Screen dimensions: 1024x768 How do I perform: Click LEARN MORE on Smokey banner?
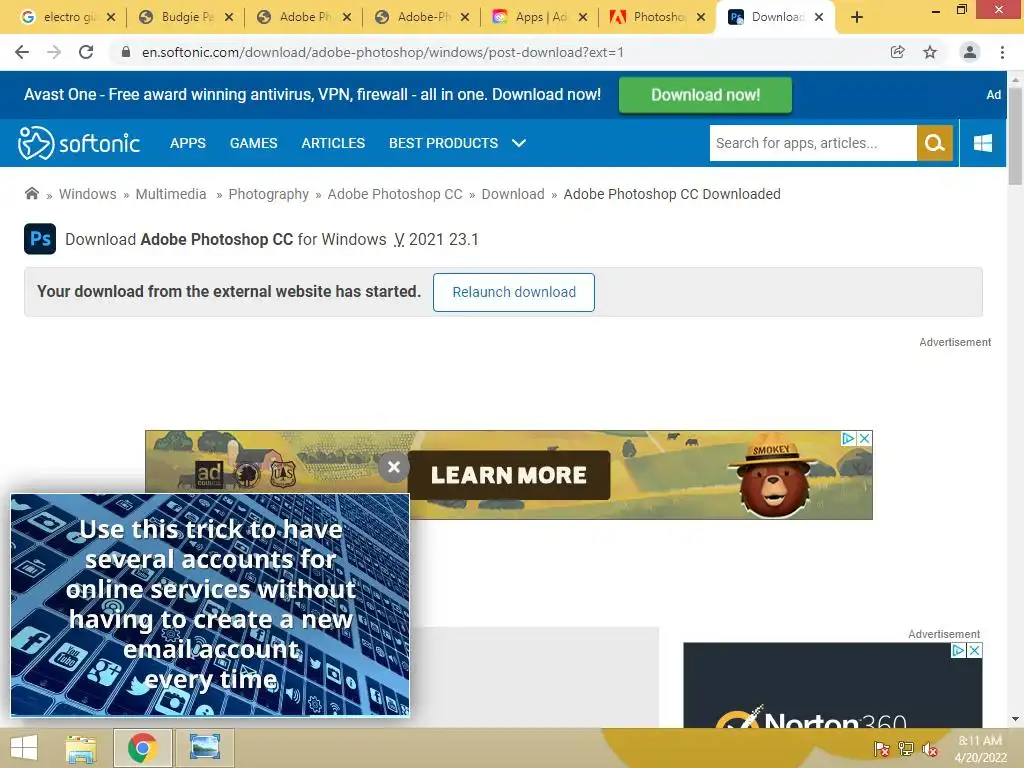point(509,475)
